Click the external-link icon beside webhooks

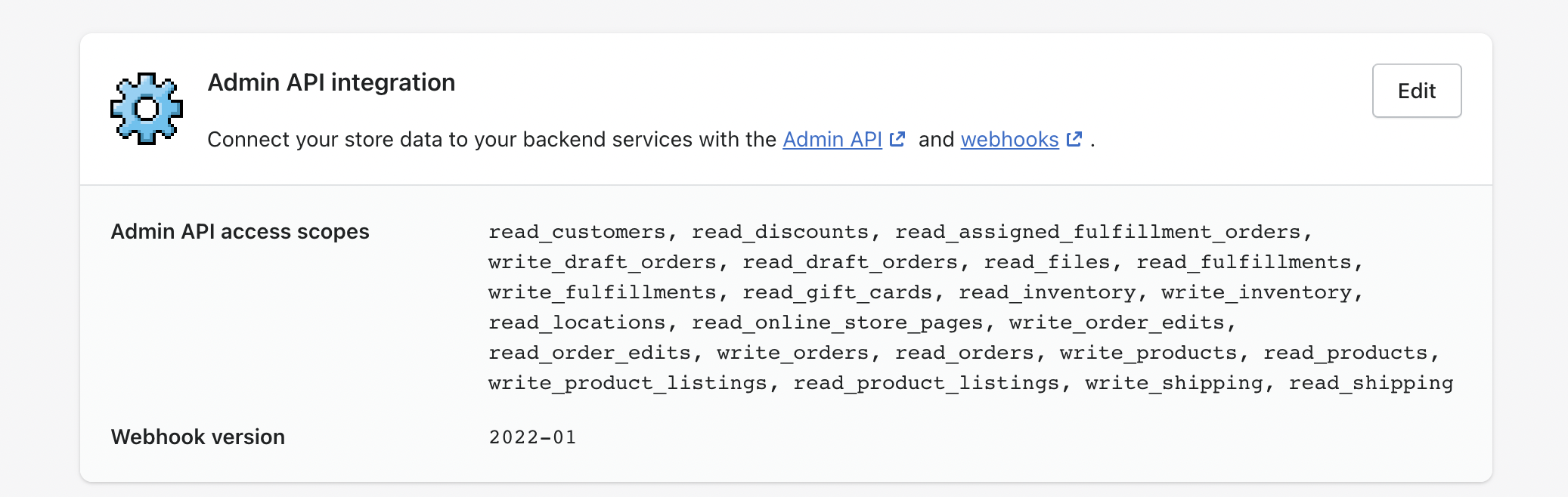1074,140
